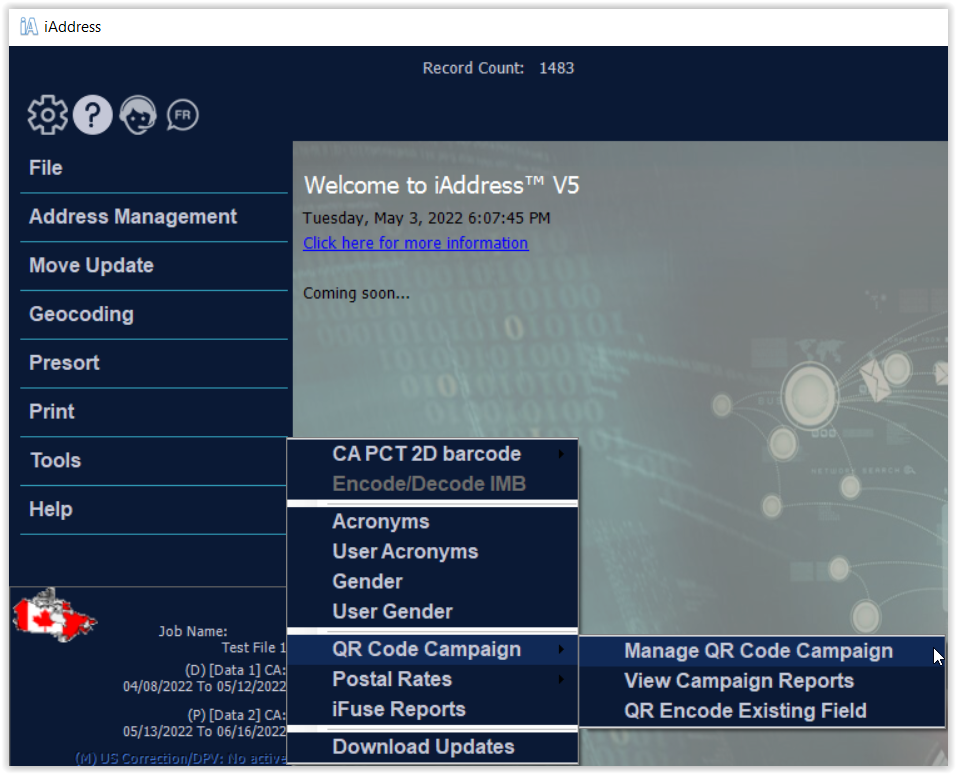956x774 pixels.
Task: Open the Print menu
Action: point(154,412)
